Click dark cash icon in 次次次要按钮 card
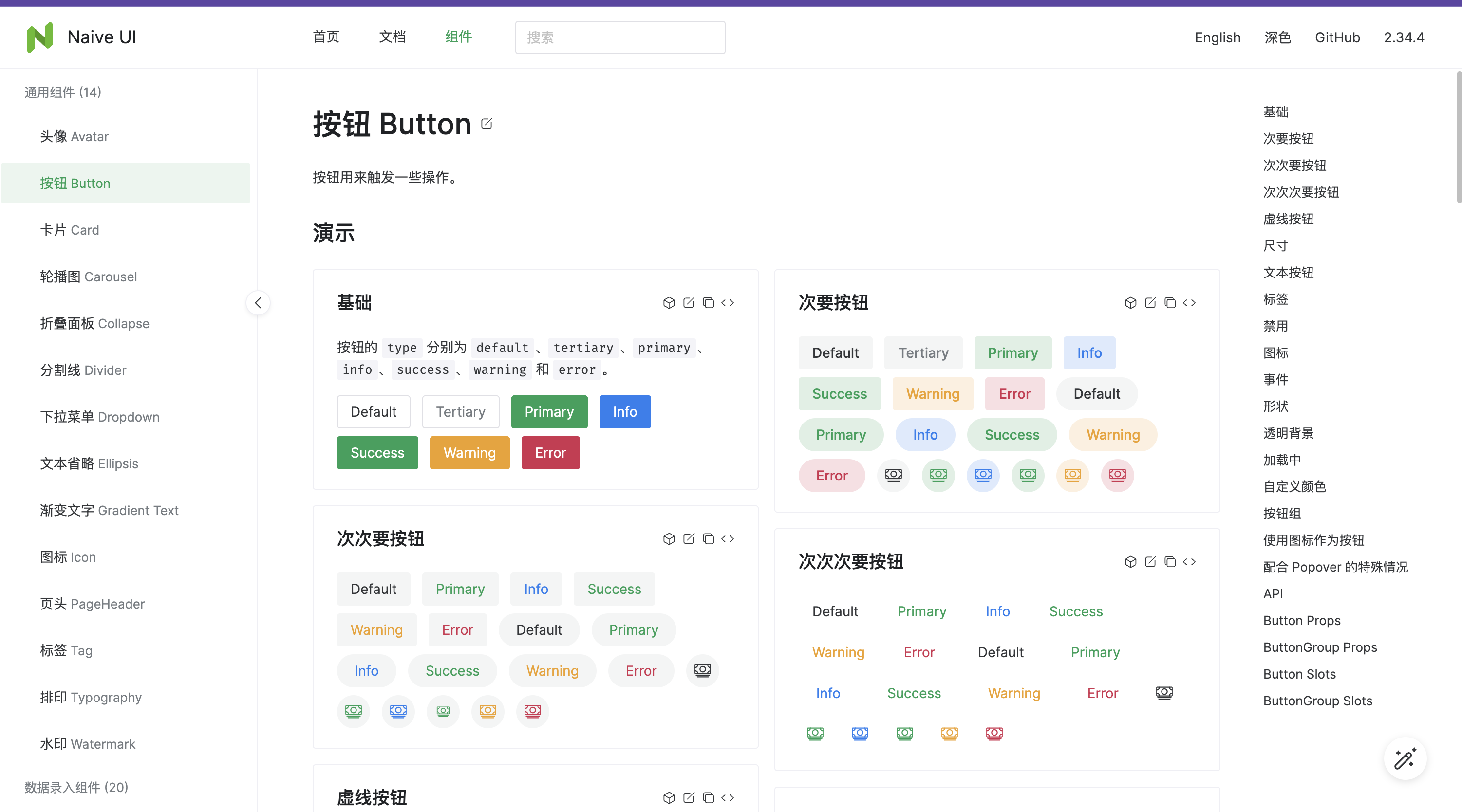The height and width of the screenshot is (812, 1462). [x=1164, y=693]
